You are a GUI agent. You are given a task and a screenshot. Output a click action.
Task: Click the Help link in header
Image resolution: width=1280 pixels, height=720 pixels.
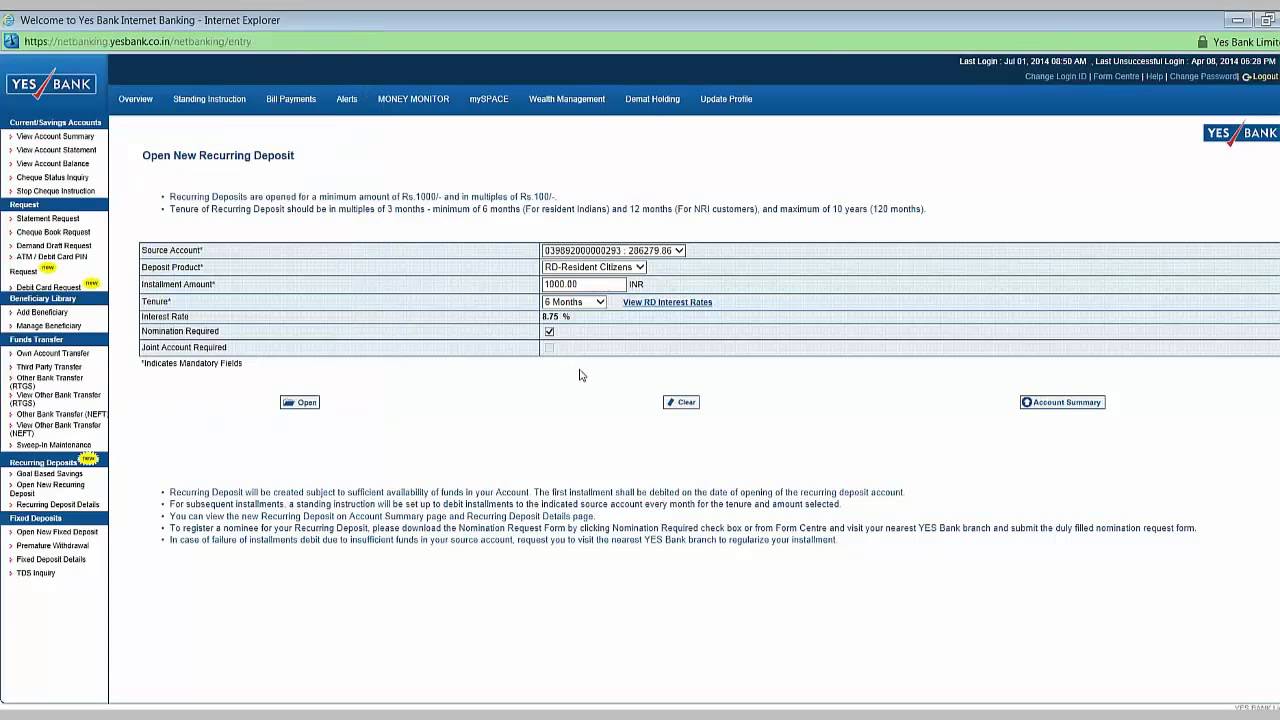click(x=1155, y=77)
